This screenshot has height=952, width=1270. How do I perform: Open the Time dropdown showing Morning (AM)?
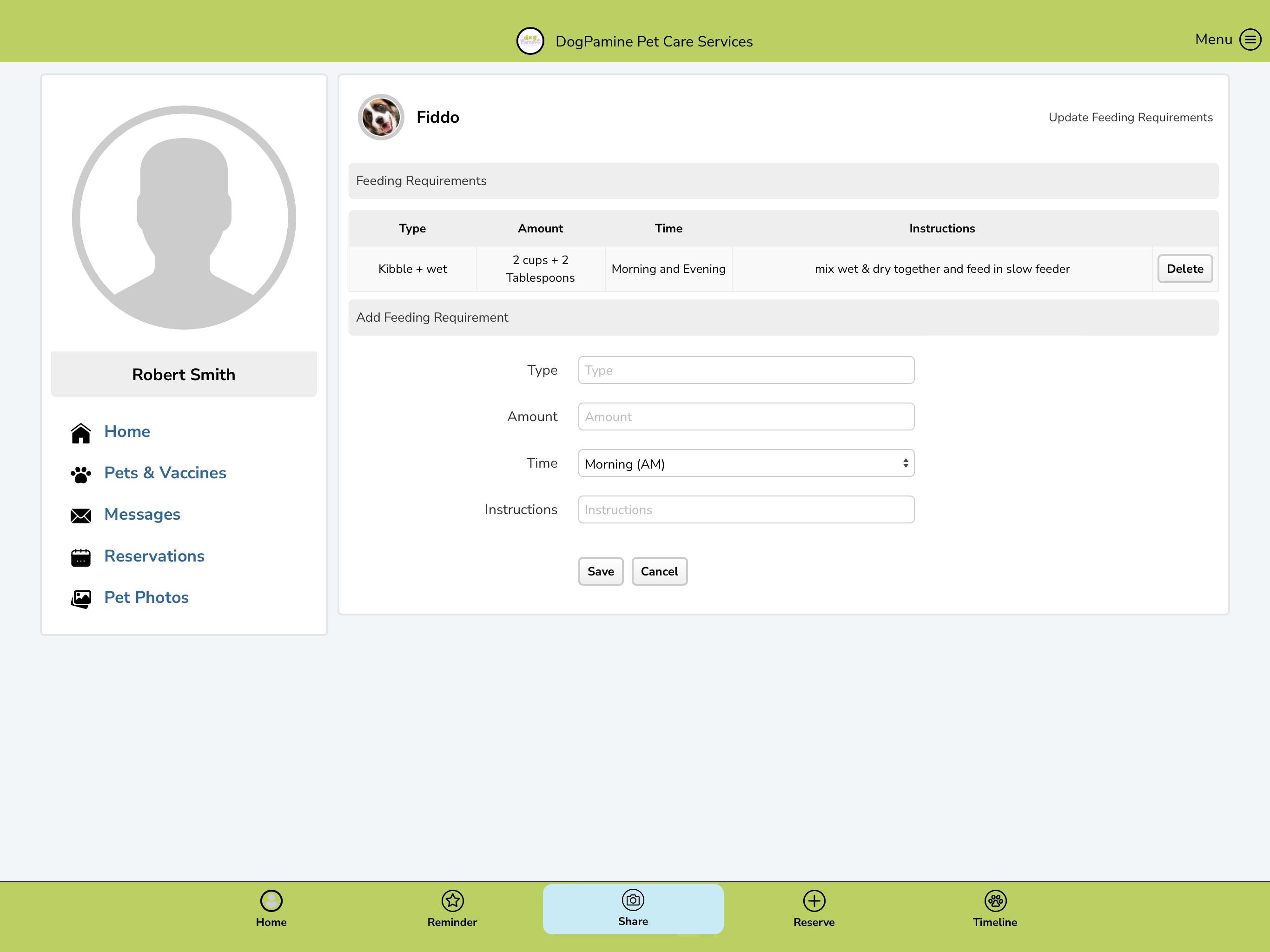pyautogui.click(x=746, y=463)
